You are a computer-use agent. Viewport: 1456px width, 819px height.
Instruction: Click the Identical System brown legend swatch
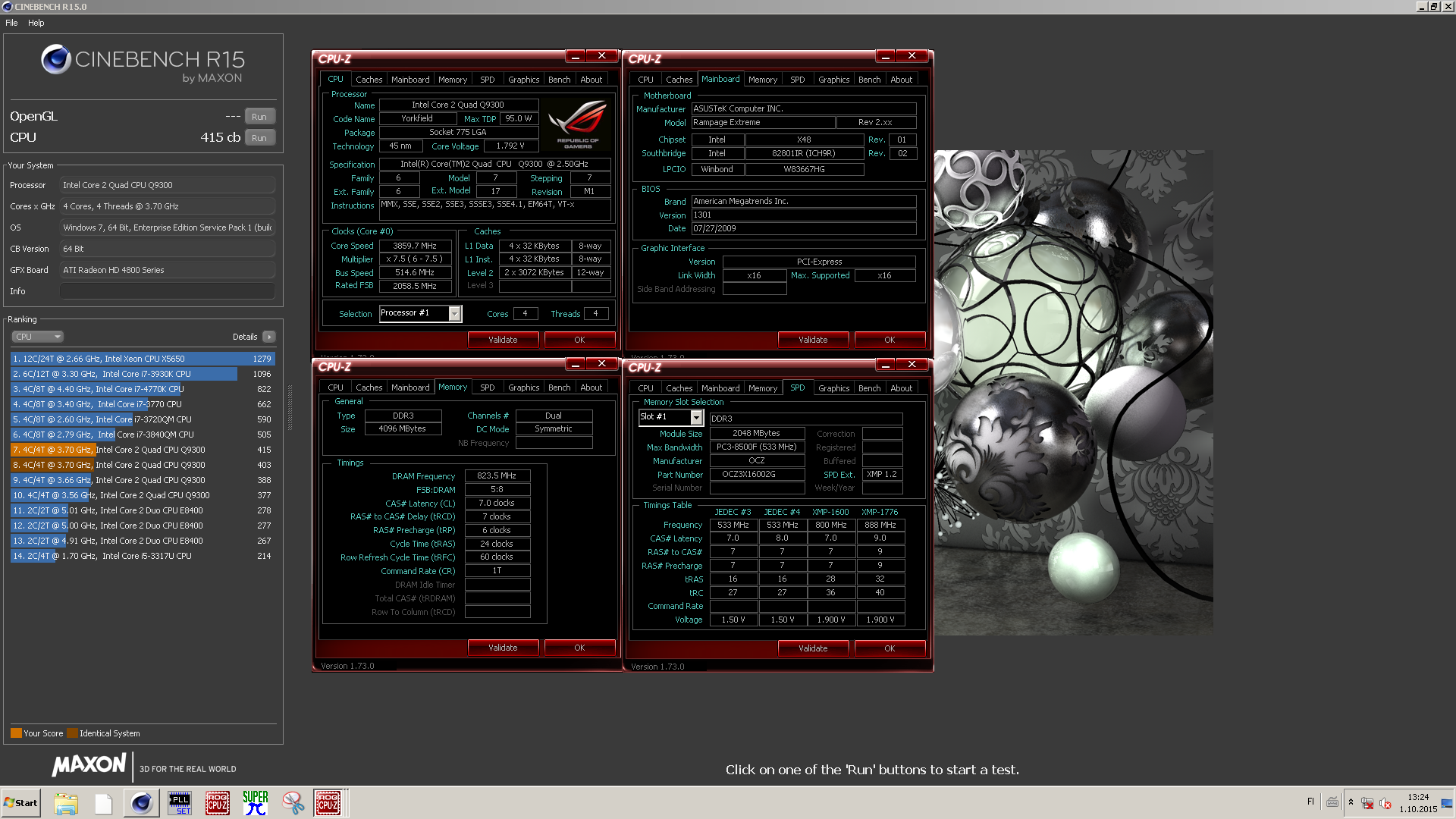(x=72, y=733)
